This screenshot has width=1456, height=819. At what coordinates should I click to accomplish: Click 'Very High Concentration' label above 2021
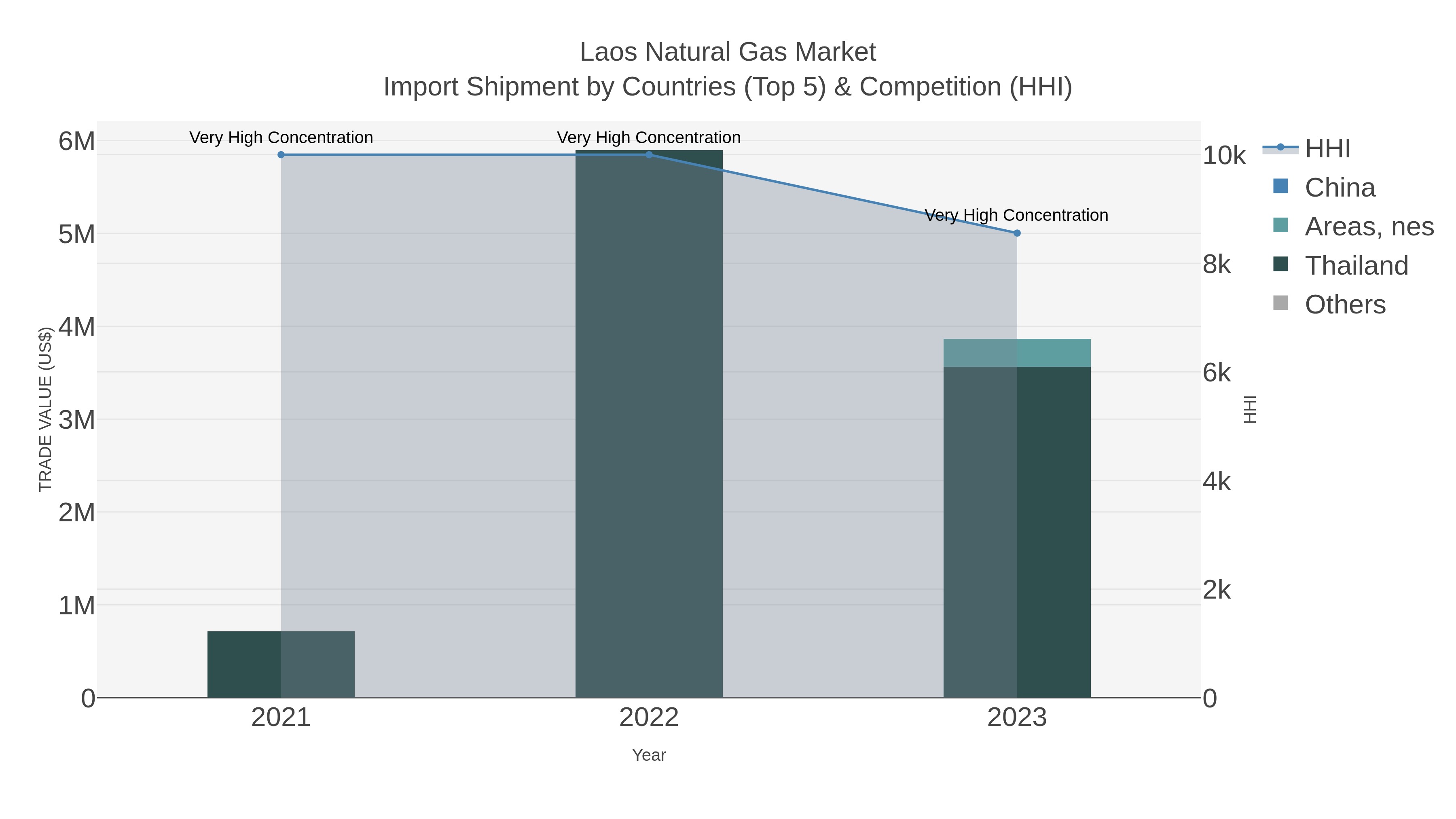tap(281, 138)
